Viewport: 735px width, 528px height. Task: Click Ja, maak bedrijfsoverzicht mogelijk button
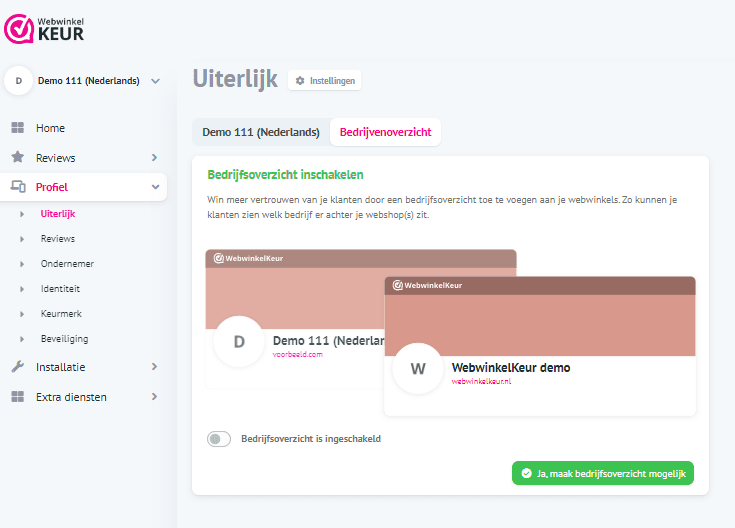tap(602, 473)
